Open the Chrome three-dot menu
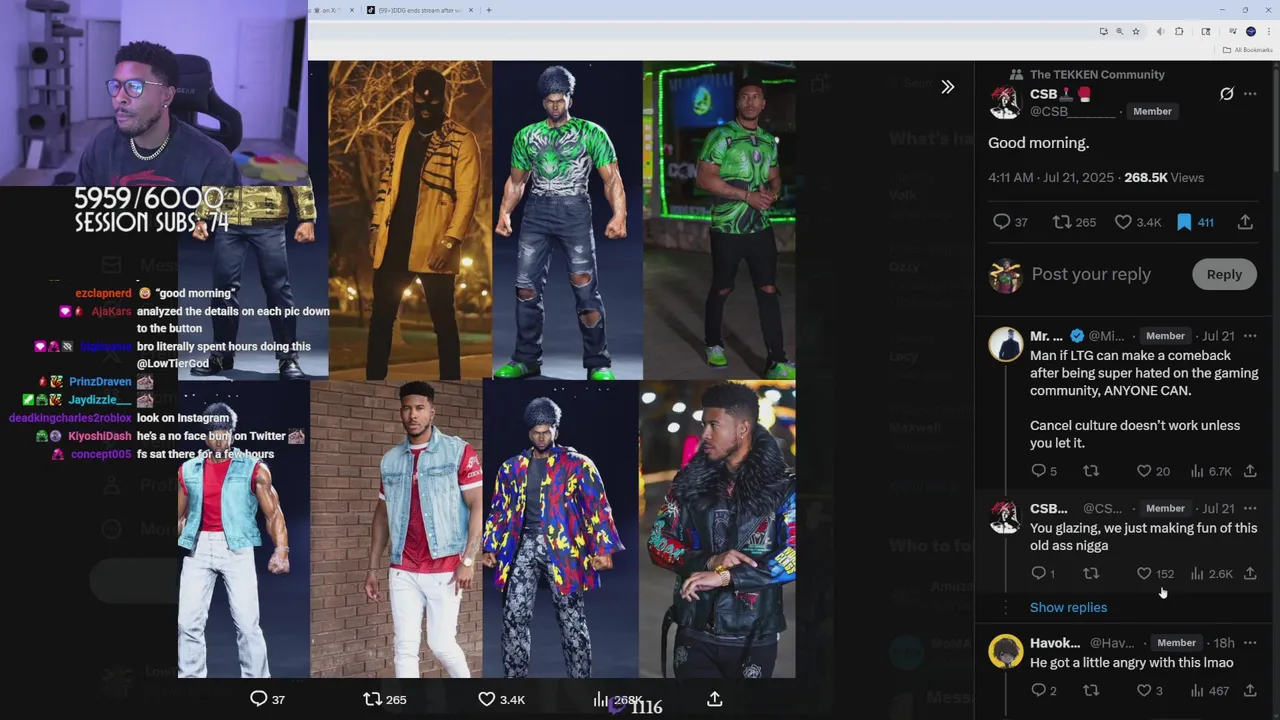The width and height of the screenshot is (1280, 720). tap(1269, 31)
